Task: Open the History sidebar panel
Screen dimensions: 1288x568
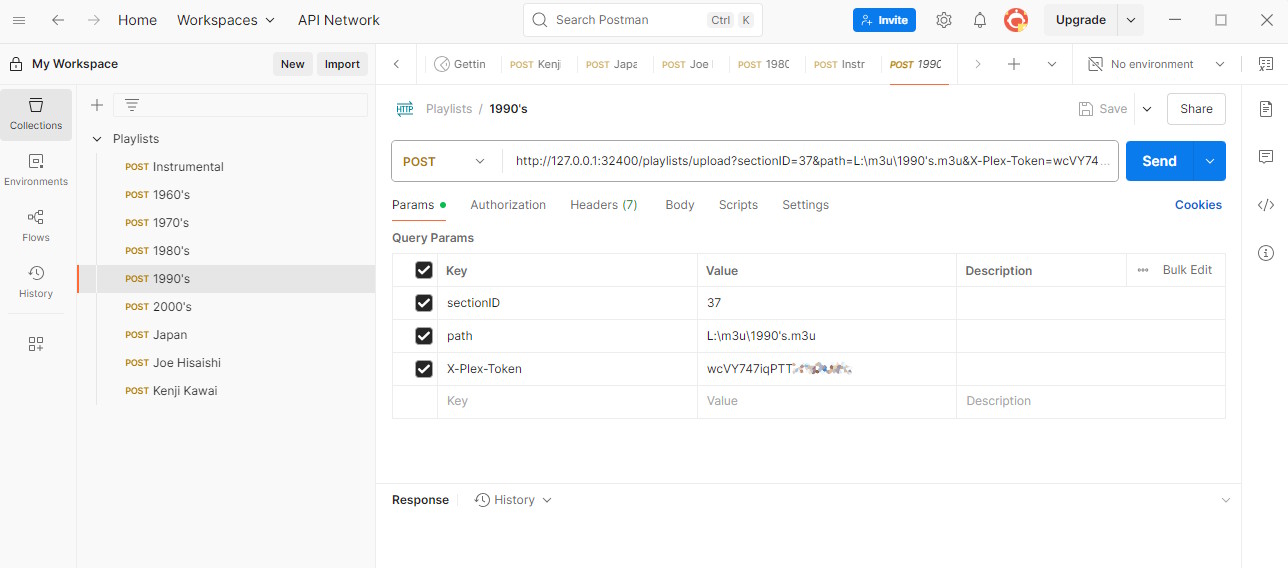Action: point(36,282)
